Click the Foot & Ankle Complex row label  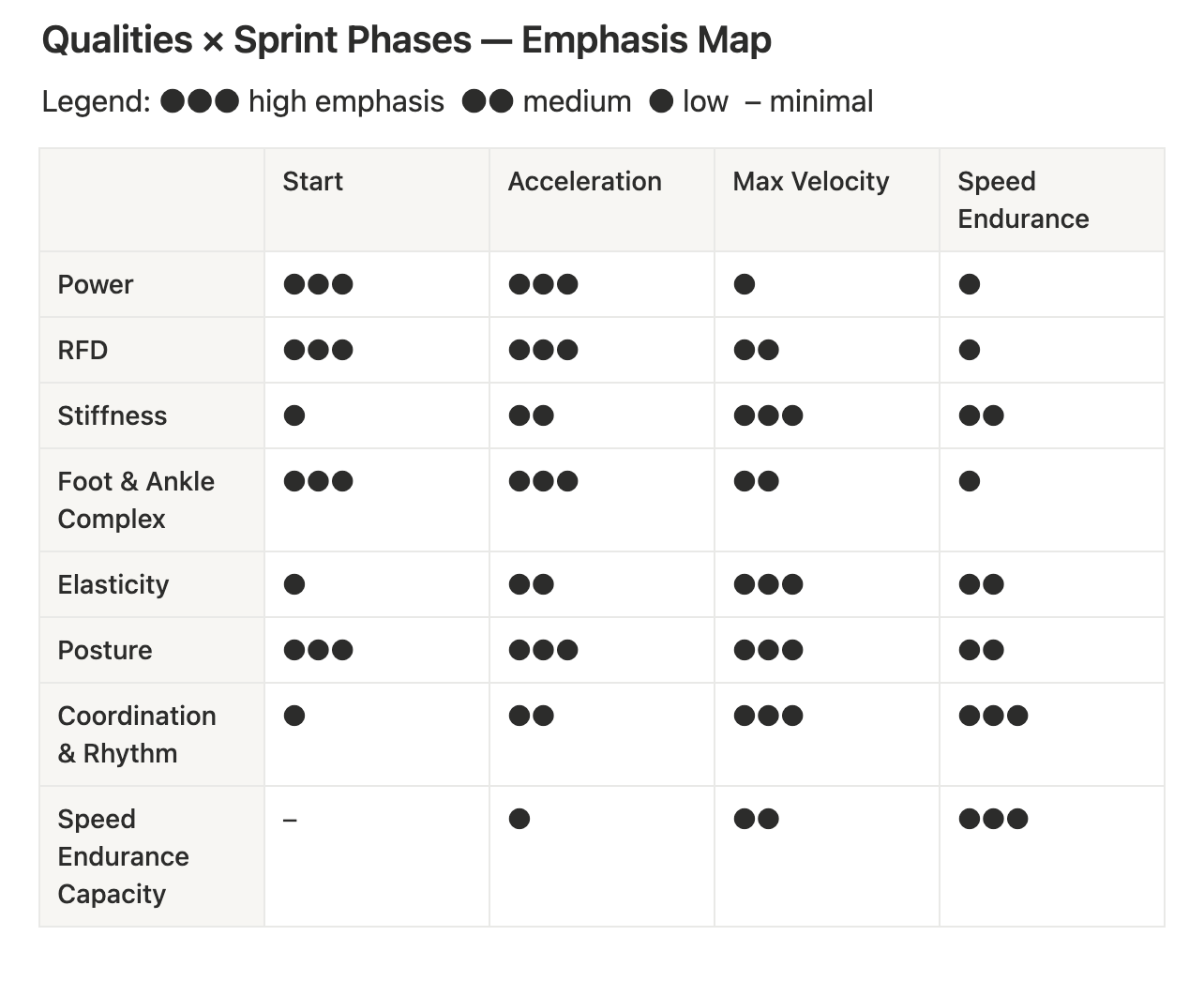tap(136, 500)
